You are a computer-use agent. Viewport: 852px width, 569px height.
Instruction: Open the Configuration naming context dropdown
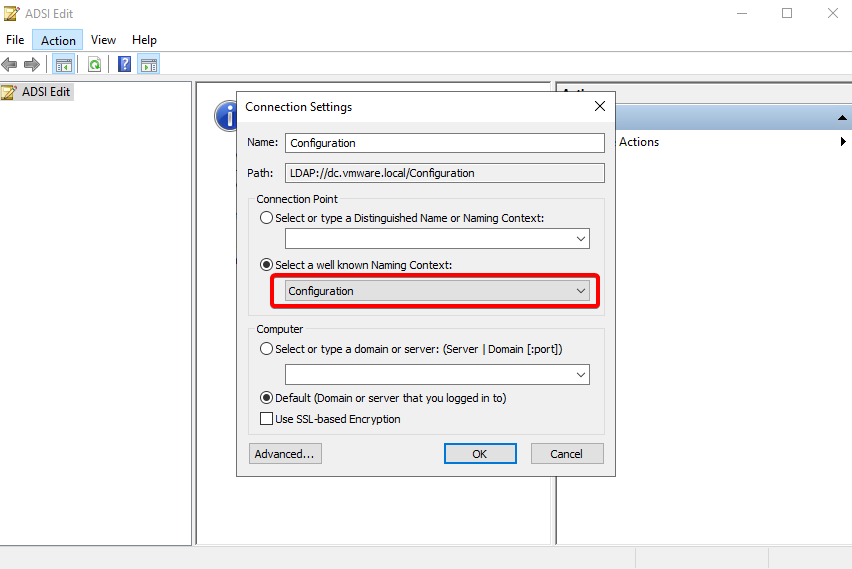coord(580,291)
